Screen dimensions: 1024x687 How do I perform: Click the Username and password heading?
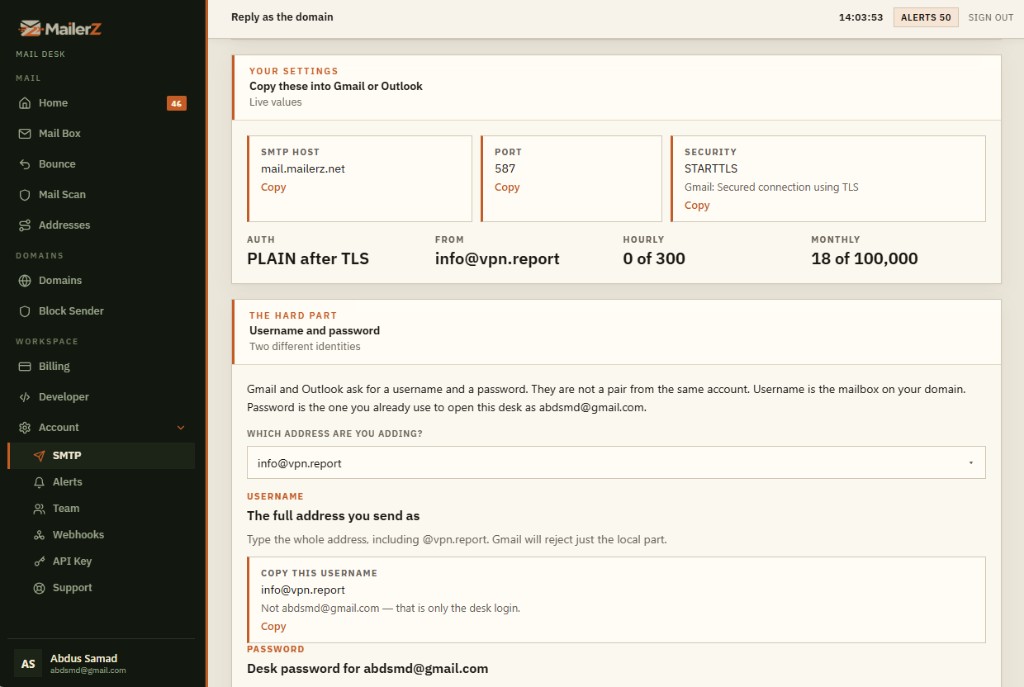pos(314,331)
